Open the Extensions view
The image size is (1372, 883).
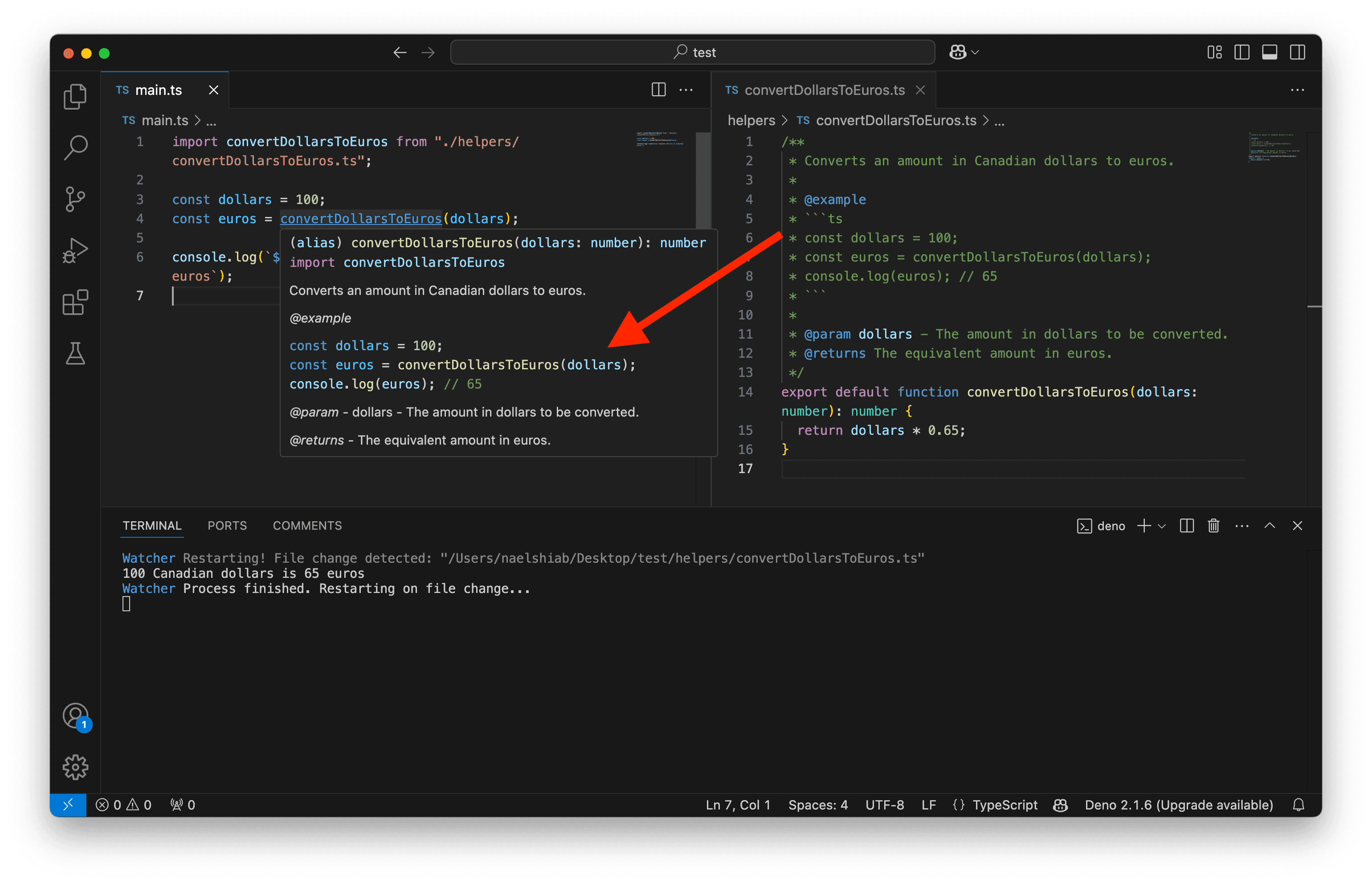tap(75, 302)
